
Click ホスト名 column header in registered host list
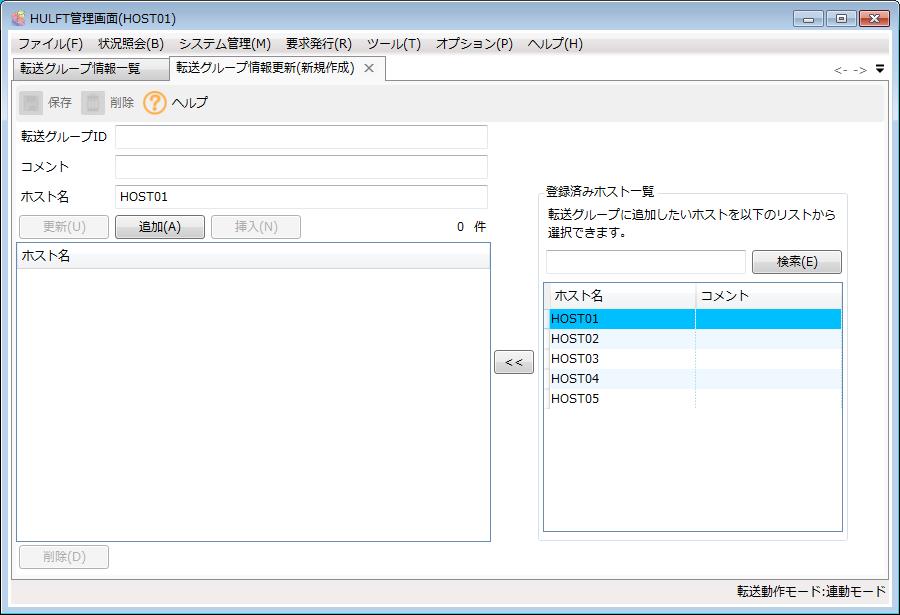pyautogui.click(x=622, y=296)
